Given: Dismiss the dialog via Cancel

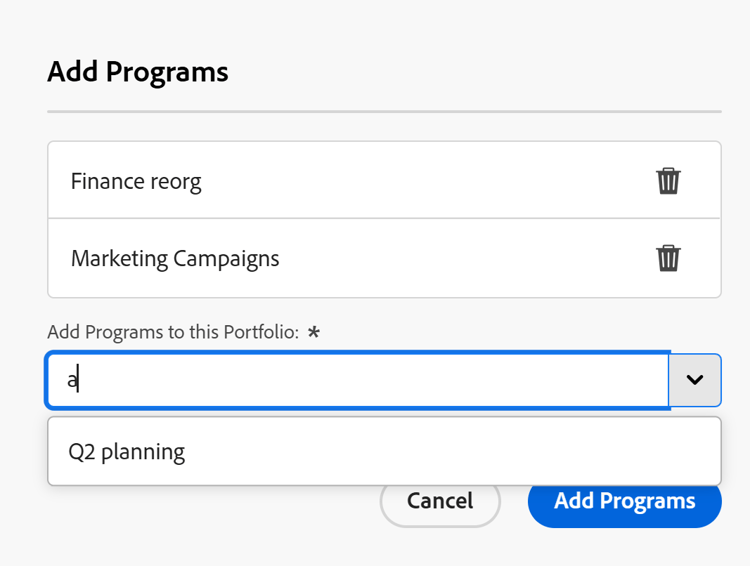Looking at the screenshot, I should (440, 501).
